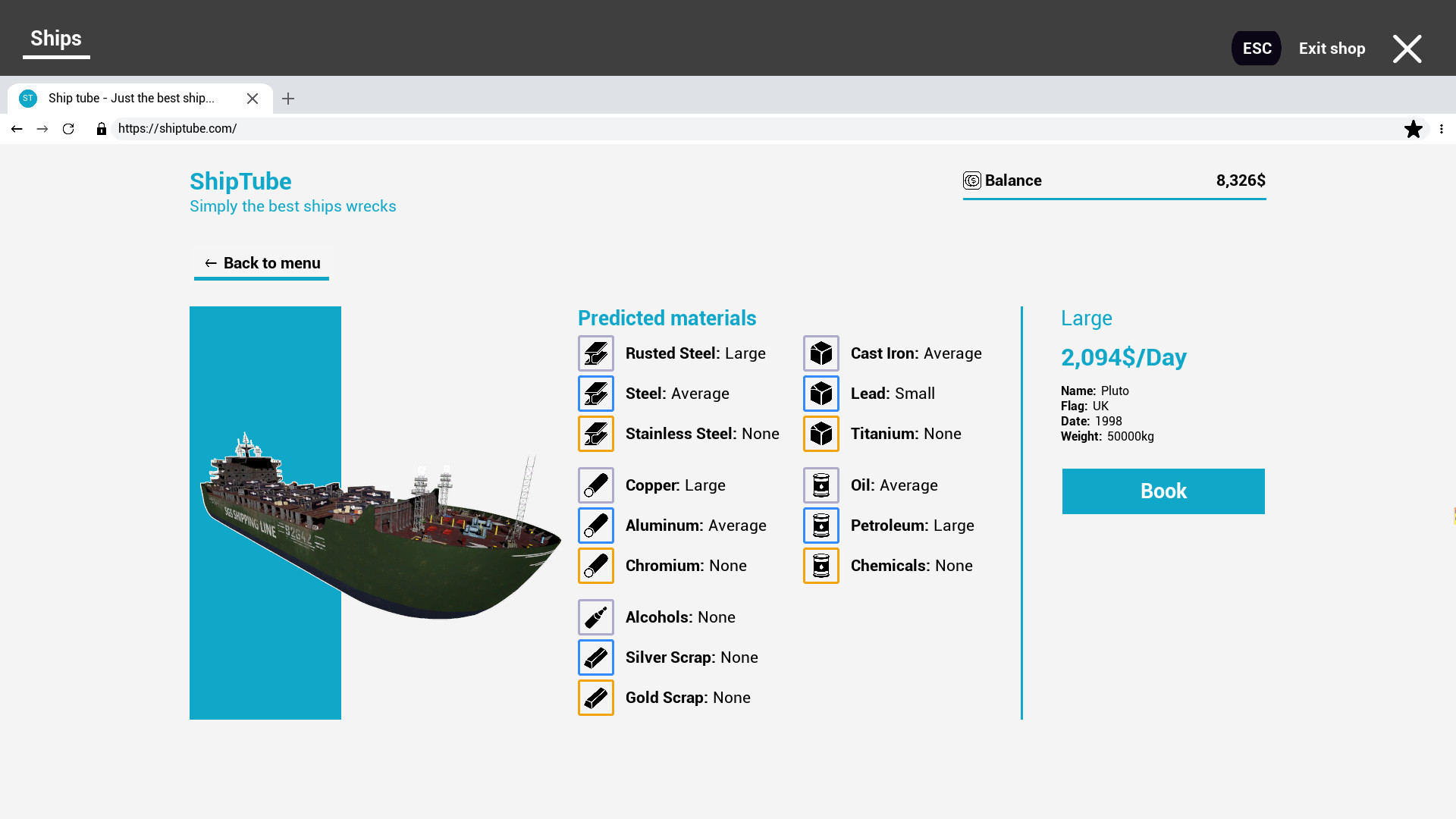Select the Petroleum material icon
Viewport: 1456px width, 819px height.
click(820, 525)
